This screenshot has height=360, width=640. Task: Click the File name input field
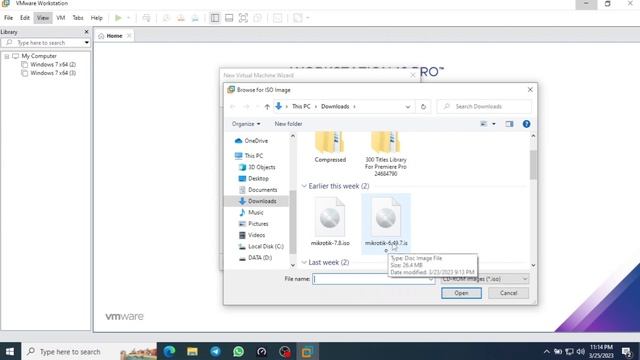[373, 279]
